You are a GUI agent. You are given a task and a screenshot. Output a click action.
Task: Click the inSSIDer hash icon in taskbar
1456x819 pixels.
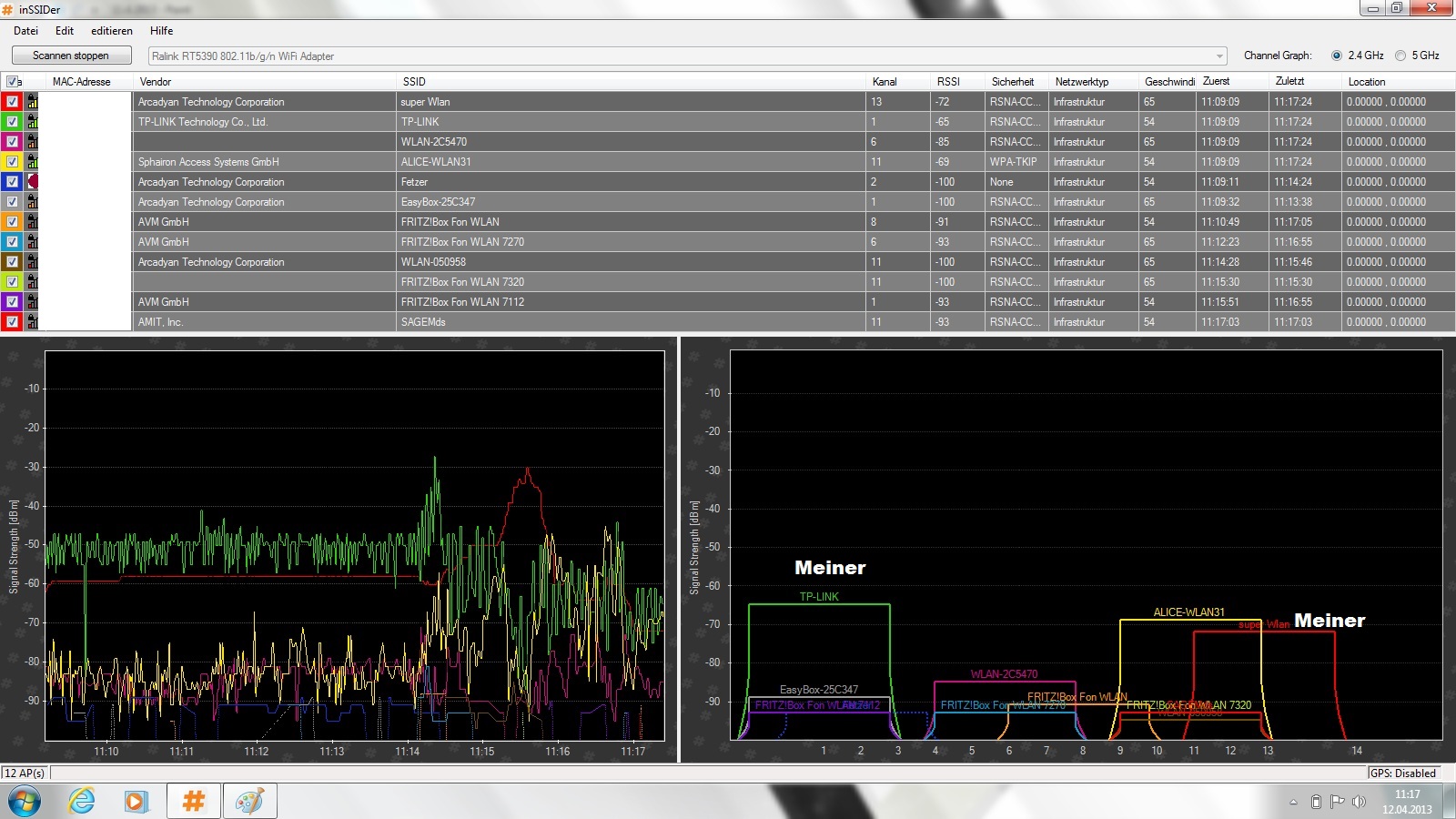tap(193, 801)
